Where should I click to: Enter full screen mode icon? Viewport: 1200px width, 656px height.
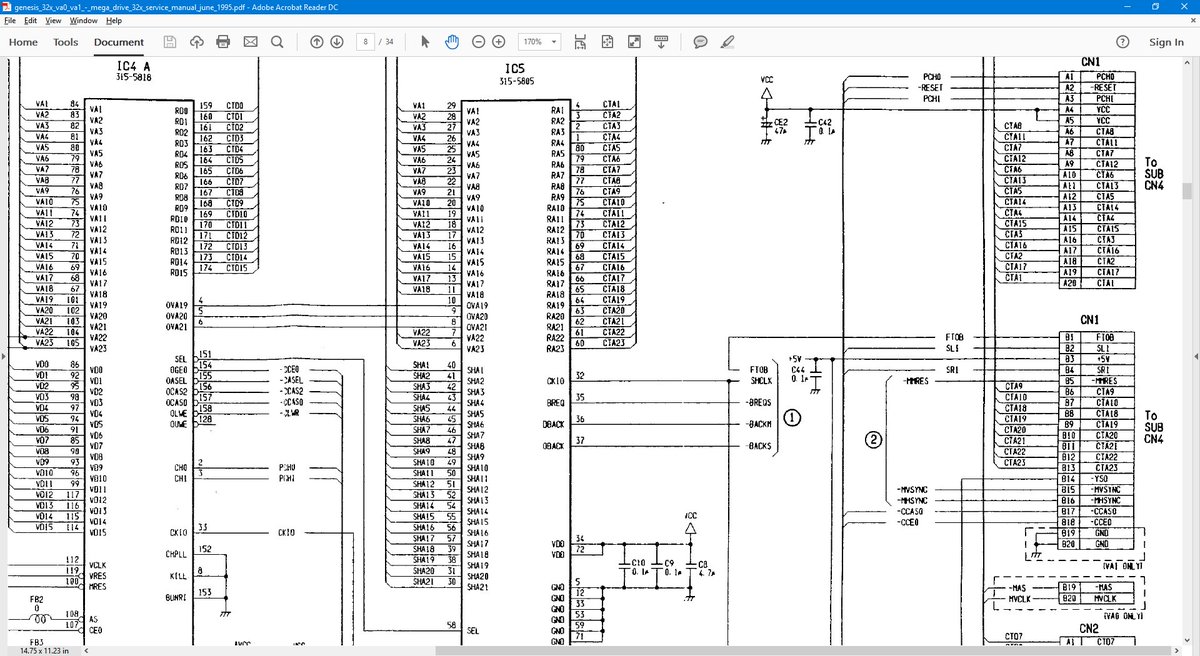(x=634, y=42)
